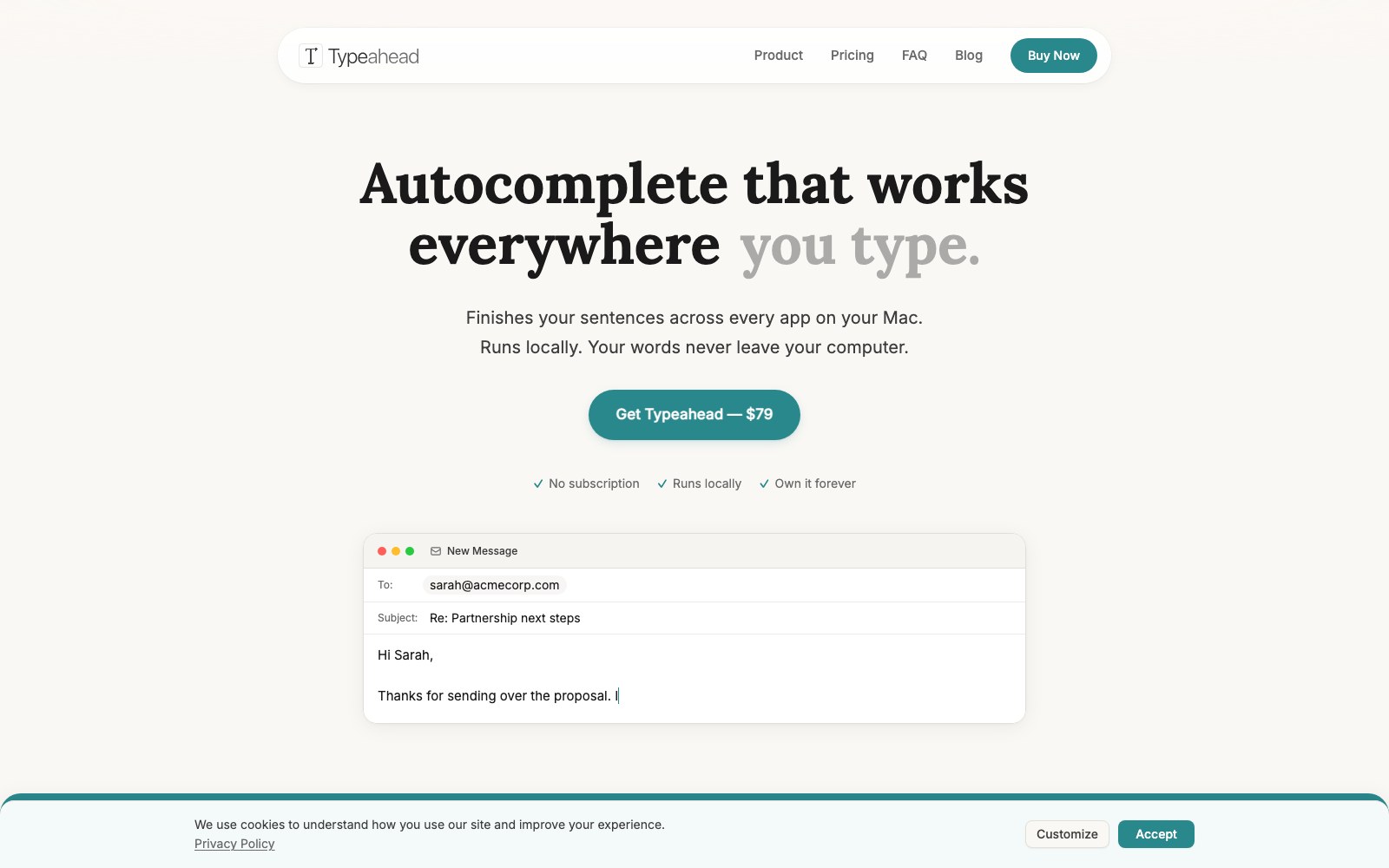Click the red close dot in New Message
This screenshot has height=868, width=1389.
[x=382, y=551]
